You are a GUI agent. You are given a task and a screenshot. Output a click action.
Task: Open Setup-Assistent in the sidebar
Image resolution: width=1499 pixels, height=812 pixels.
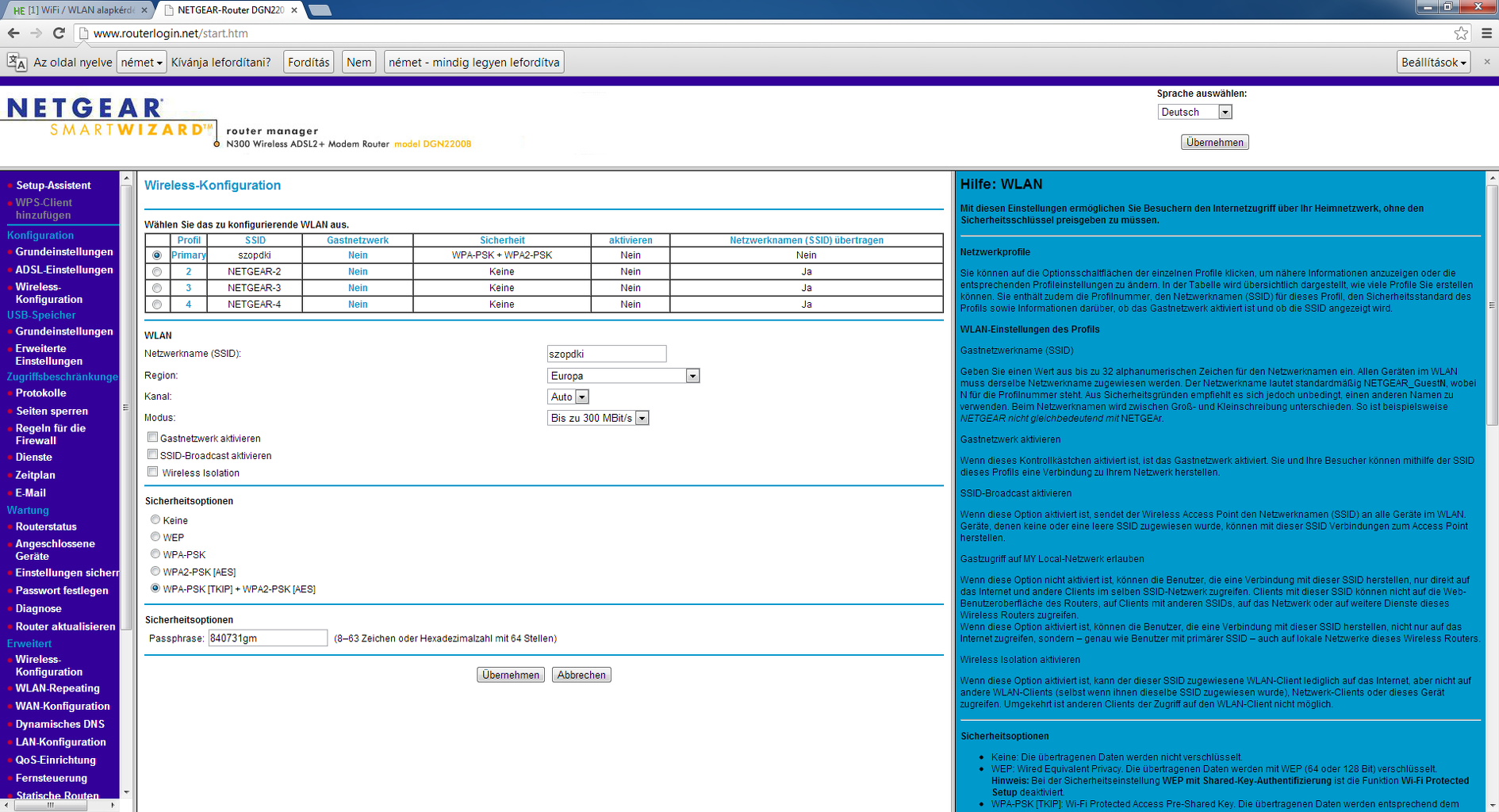[53, 185]
